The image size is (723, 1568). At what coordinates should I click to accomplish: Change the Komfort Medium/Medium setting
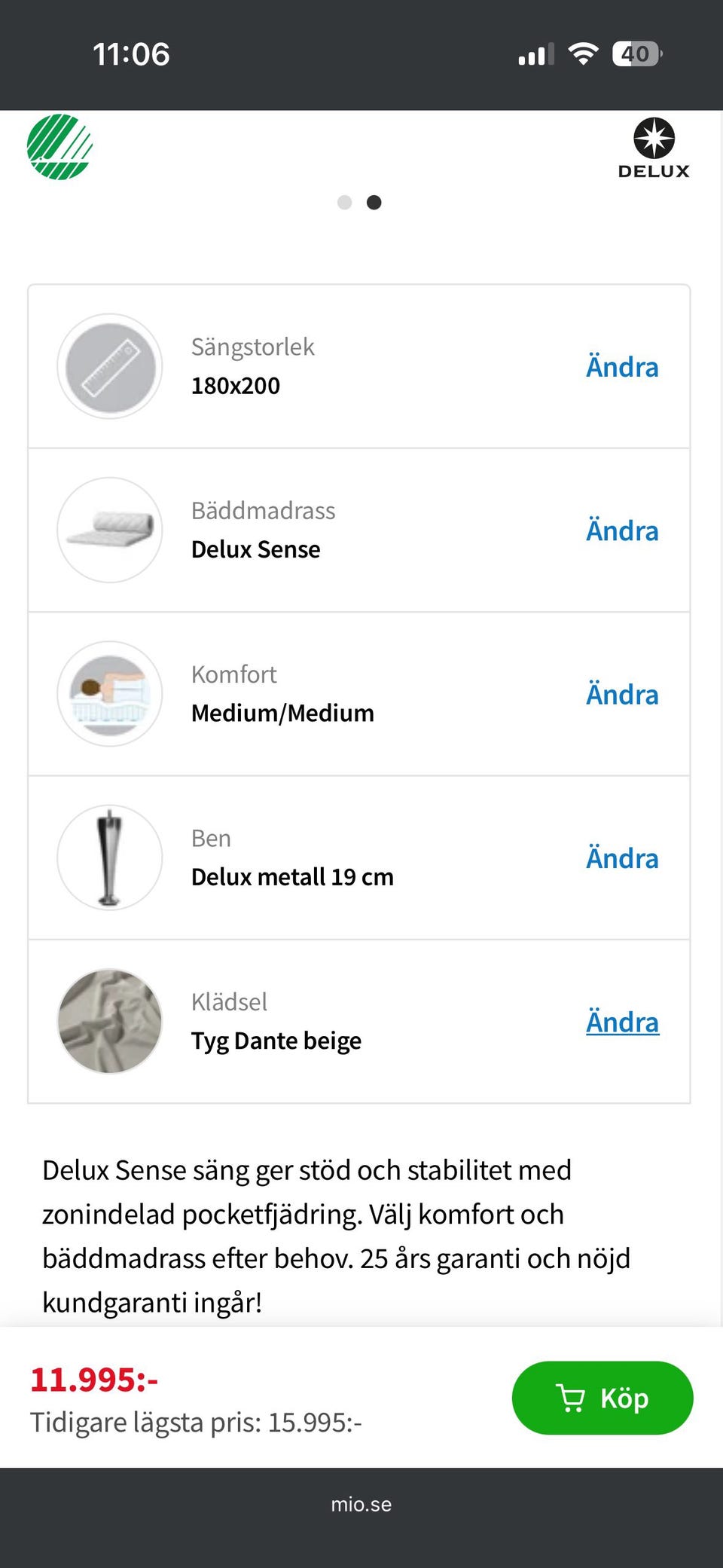(622, 695)
